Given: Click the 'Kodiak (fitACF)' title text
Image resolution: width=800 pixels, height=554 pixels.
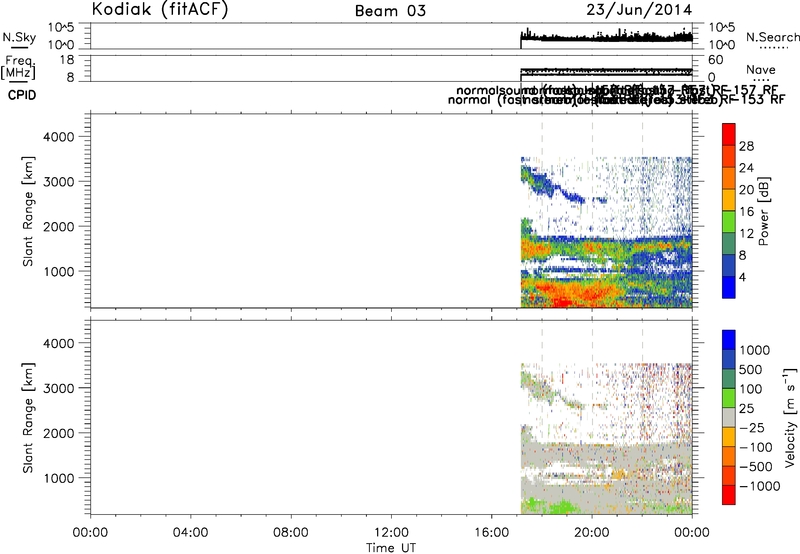Looking at the screenshot, I should tap(160, 9).
